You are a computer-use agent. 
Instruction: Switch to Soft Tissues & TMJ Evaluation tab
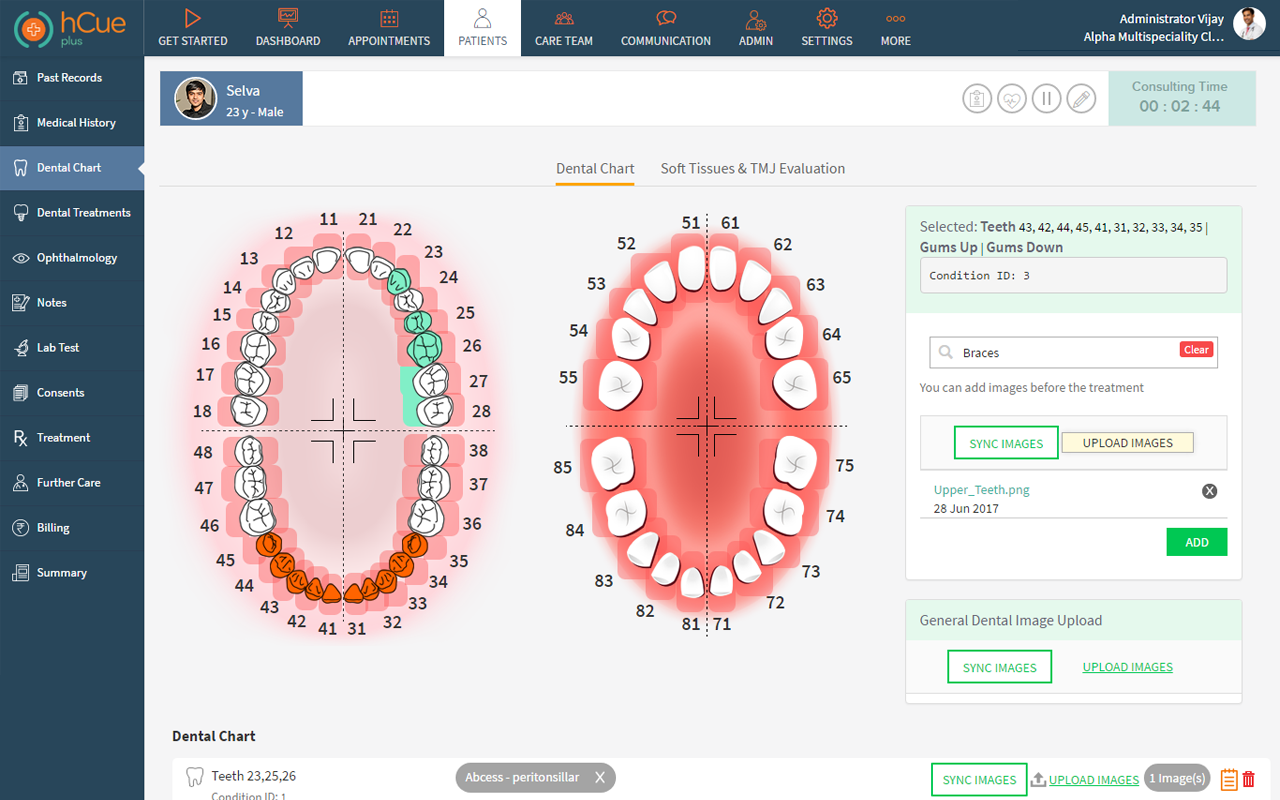click(752, 168)
